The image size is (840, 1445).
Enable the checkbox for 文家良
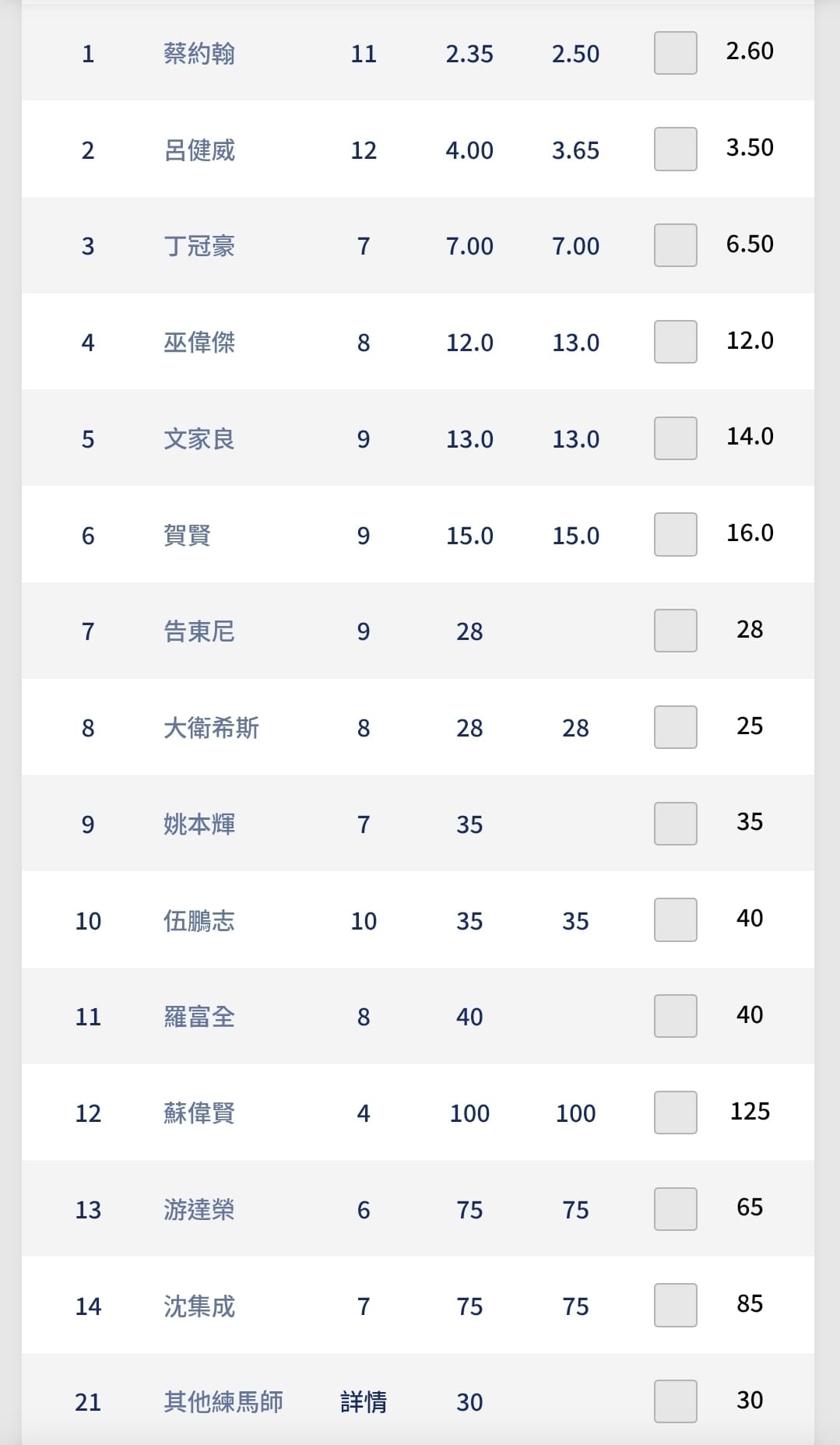[x=675, y=438]
